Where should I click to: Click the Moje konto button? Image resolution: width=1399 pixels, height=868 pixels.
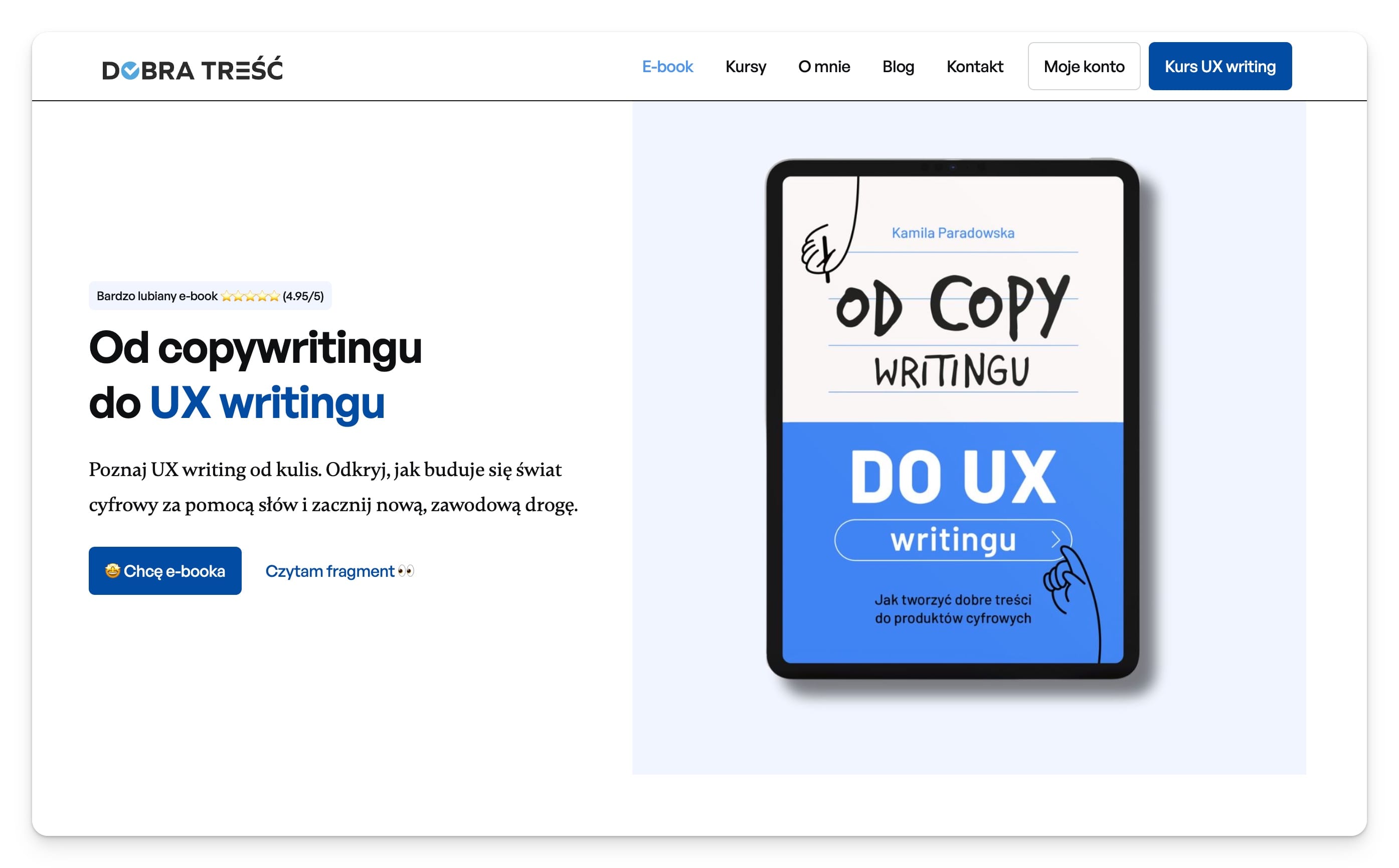[x=1084, y=66]
